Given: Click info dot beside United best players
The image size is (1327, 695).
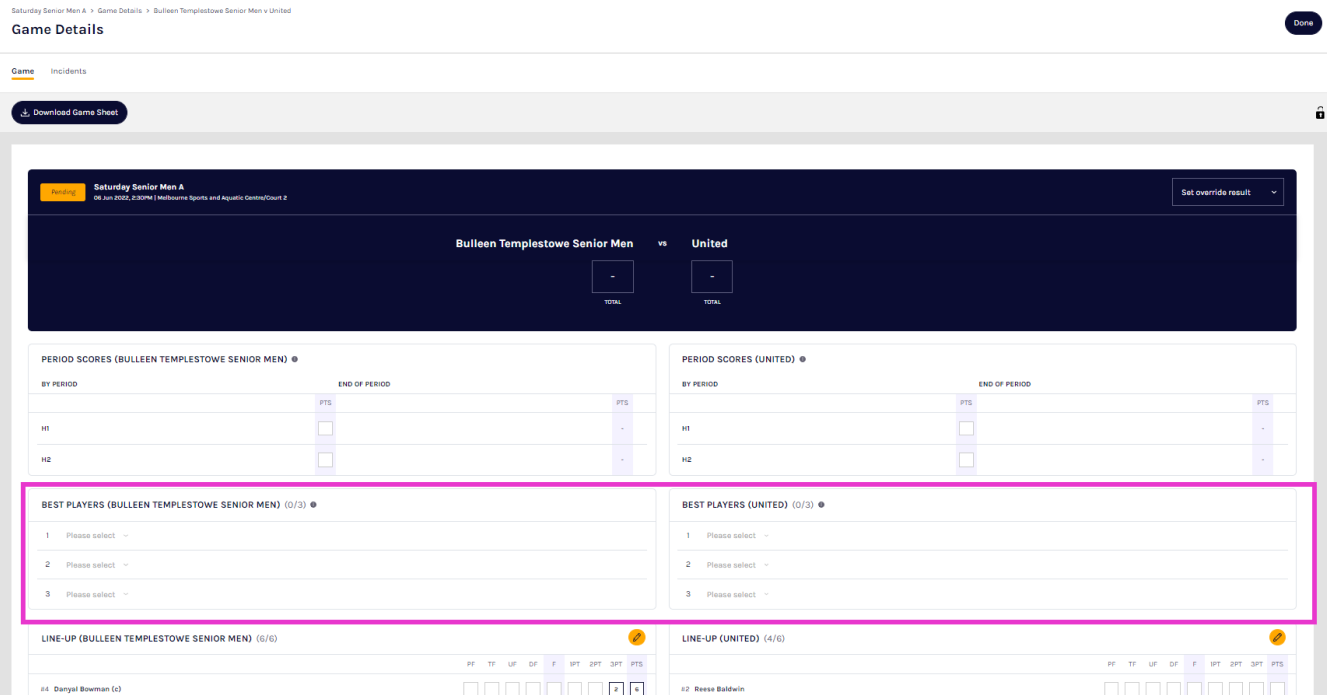Looking at the screenshot, I should coord(821,505).
